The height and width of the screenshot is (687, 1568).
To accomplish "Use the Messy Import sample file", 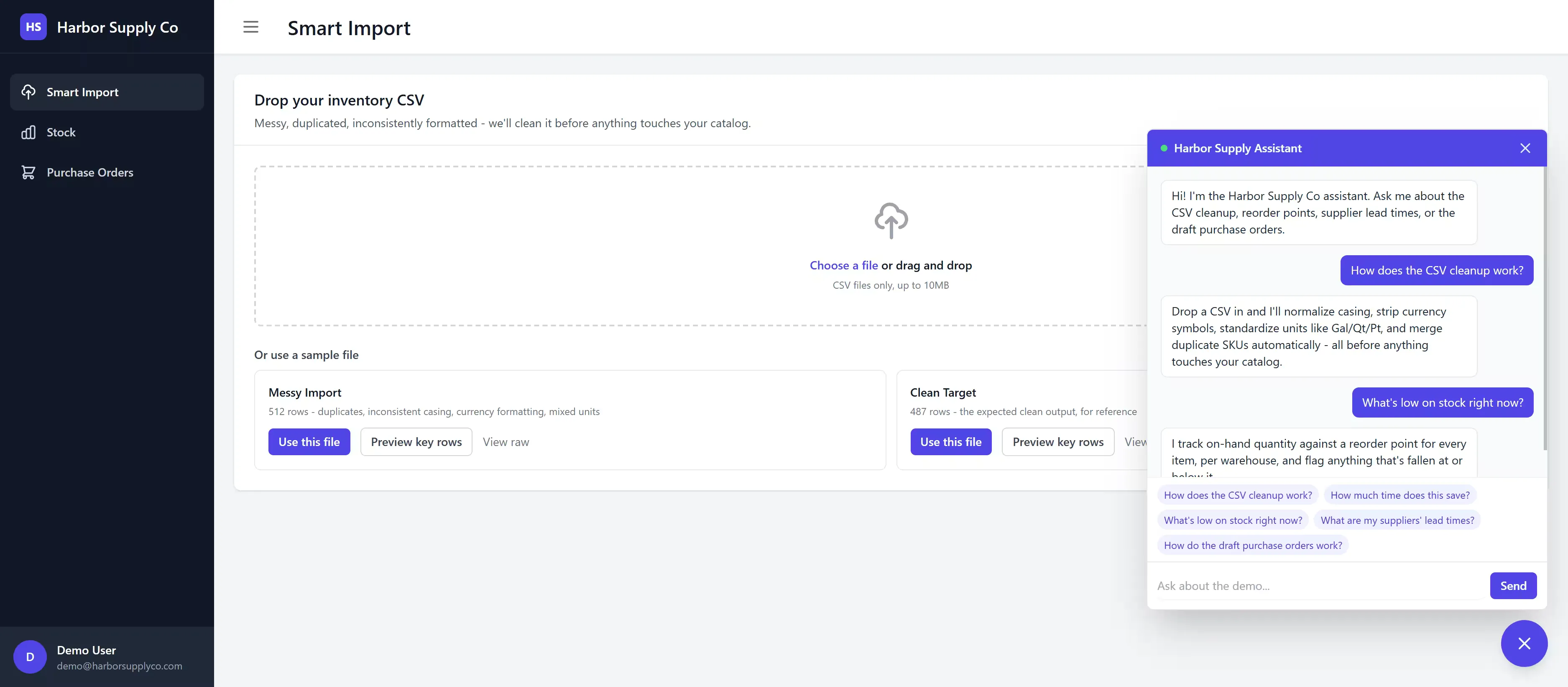I will coord(309,441).
